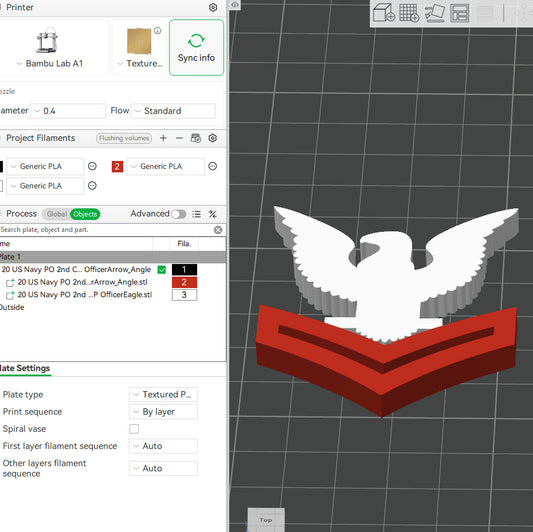Click the Bambu Lab A1 printer image
The height and width of the screenshot is (532, 533).
coord(47,40)
